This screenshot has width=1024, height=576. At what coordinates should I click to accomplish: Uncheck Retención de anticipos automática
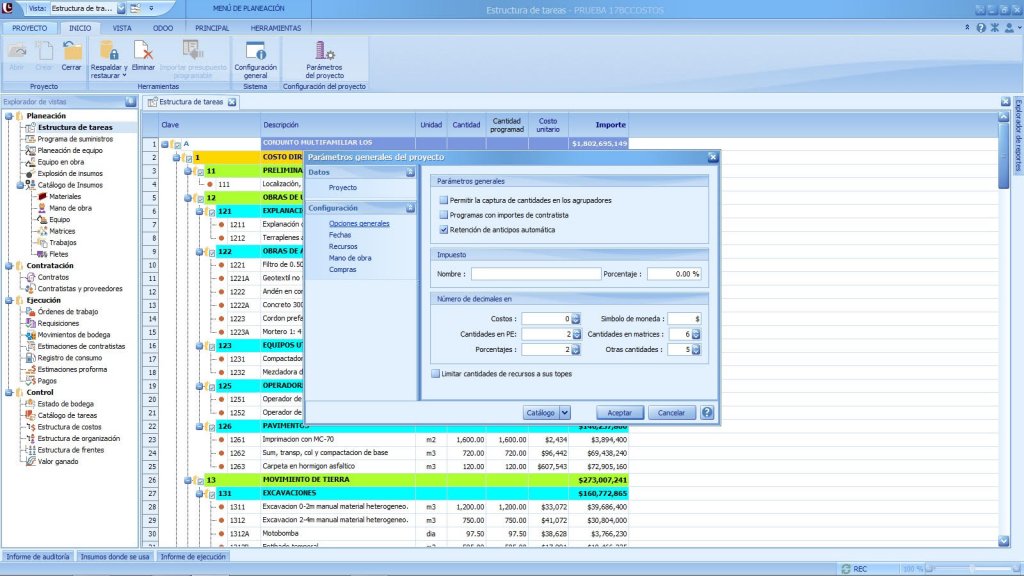[444, 230]
